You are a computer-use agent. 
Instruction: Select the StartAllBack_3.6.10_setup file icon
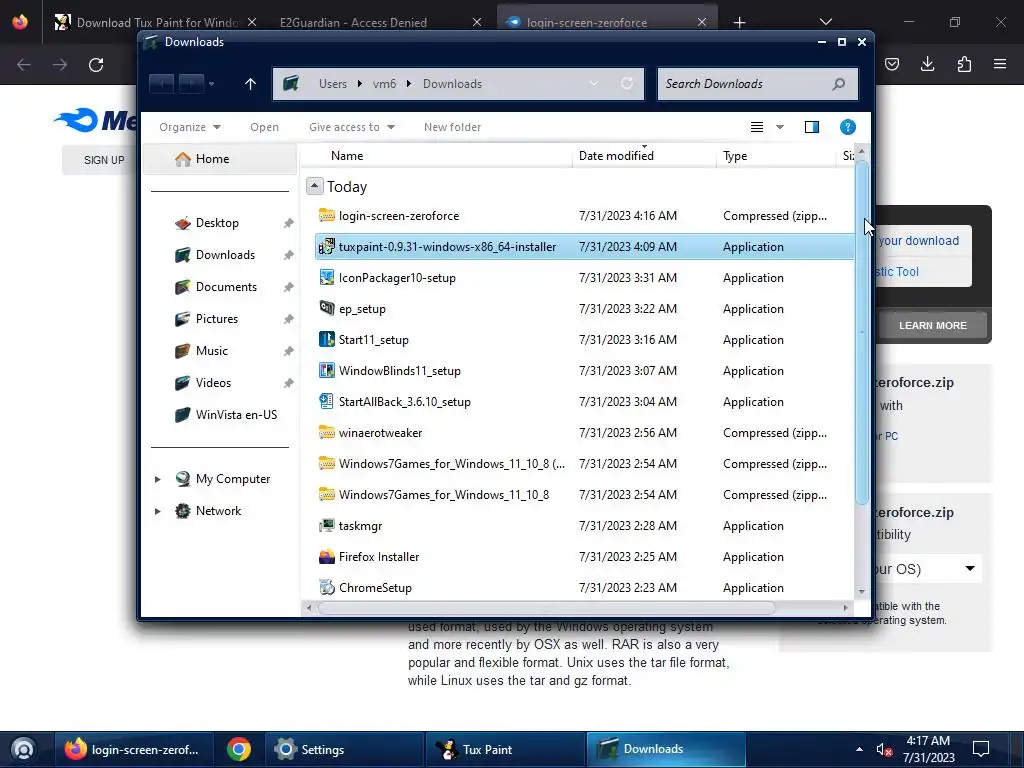tap(327, 401)
